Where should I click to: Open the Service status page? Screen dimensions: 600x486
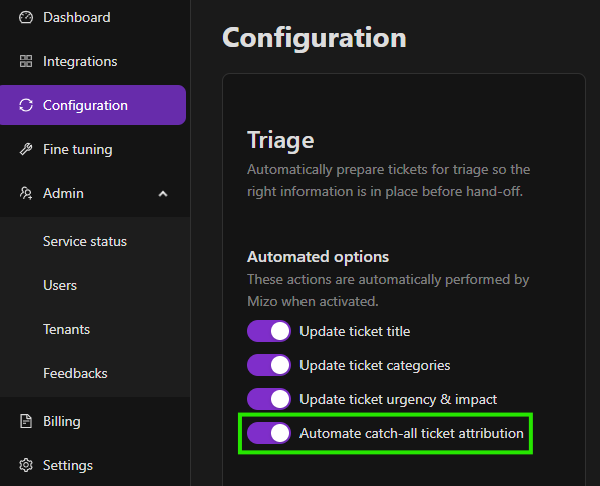85,241
